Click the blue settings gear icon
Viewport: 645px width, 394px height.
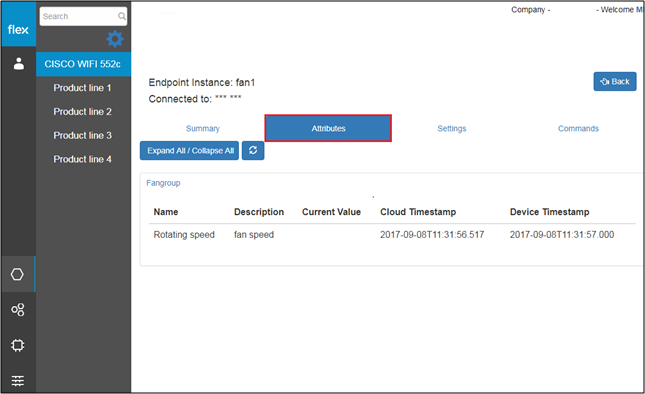point(115,39)
